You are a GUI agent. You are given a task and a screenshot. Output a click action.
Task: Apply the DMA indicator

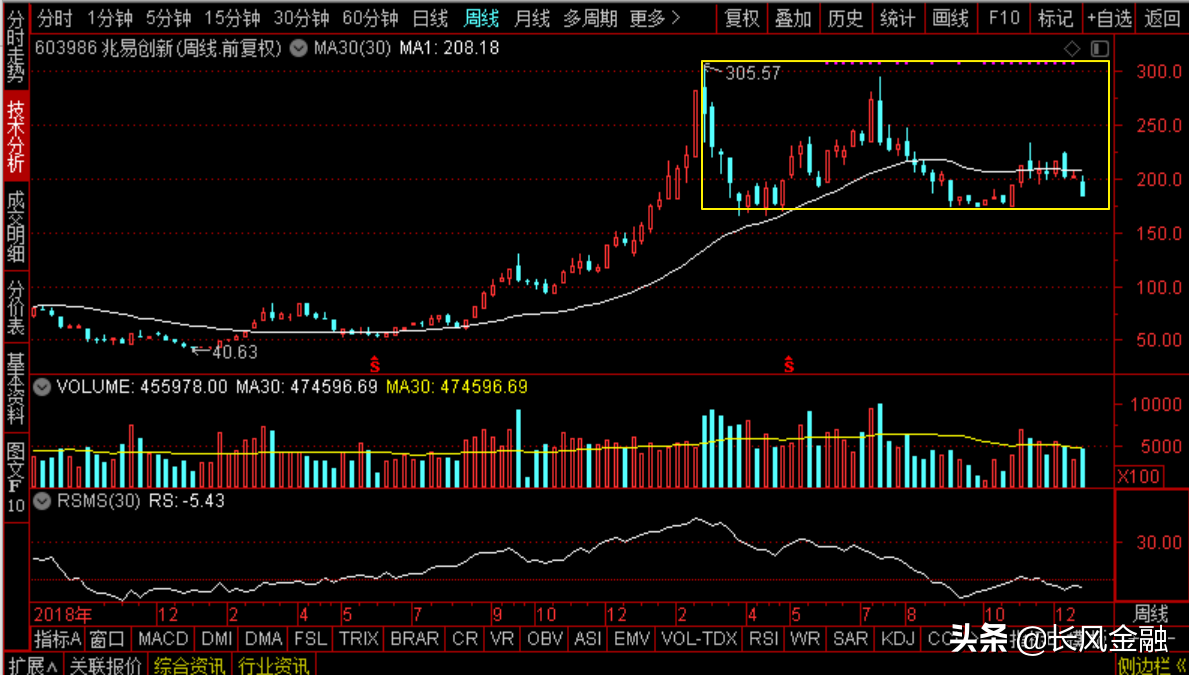(x=265, y=639)
